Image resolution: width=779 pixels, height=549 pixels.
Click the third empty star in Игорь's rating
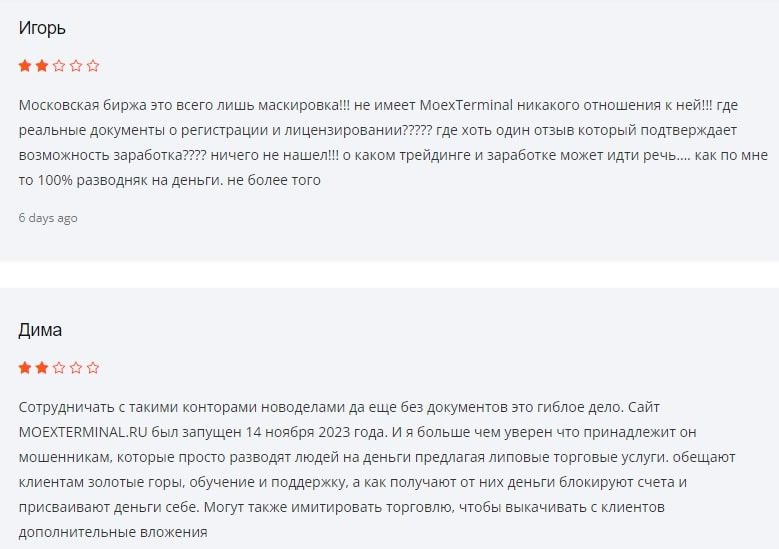coord(59,66)
